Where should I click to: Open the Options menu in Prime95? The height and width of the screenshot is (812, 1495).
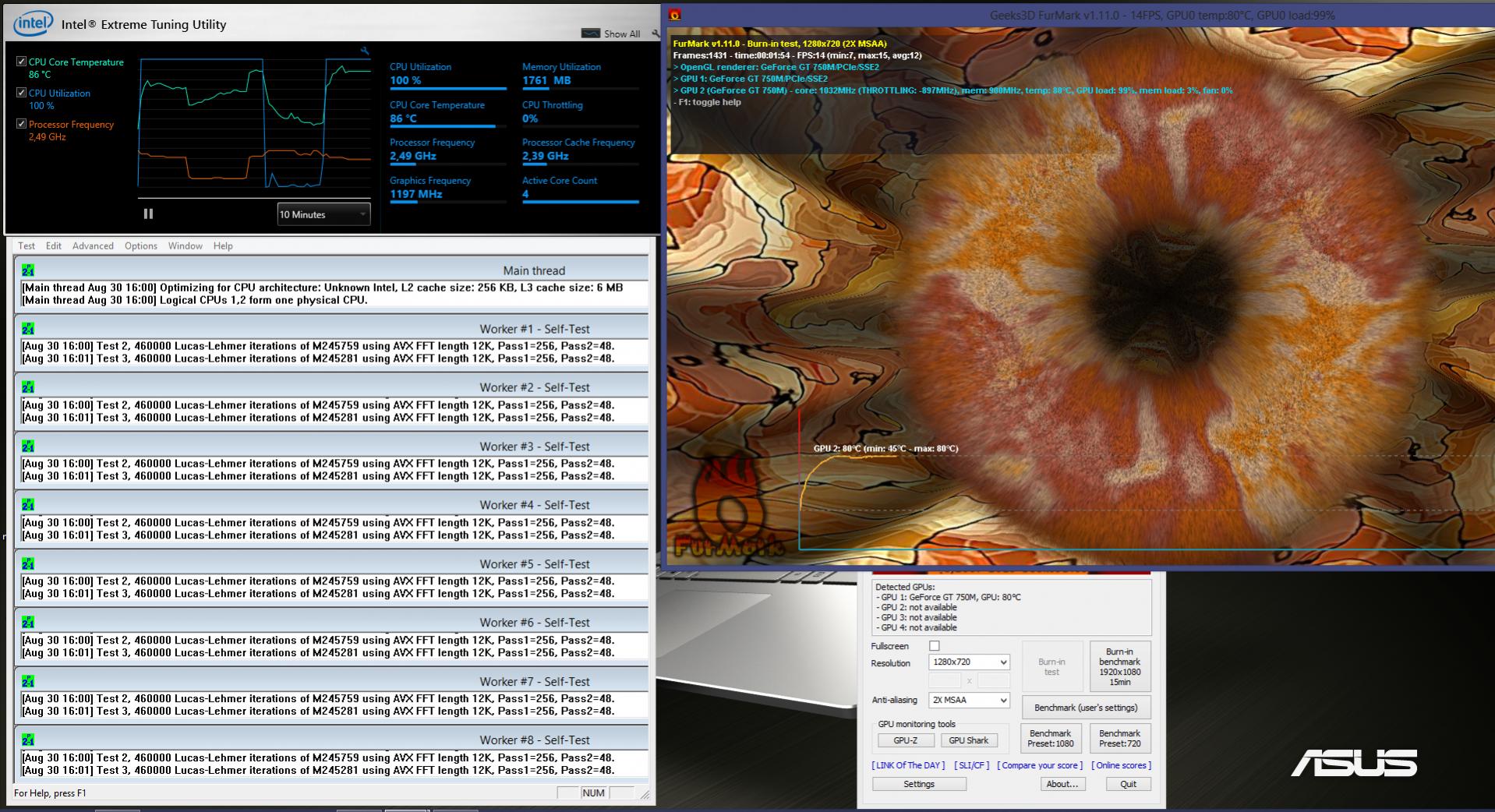pos(141,245)
